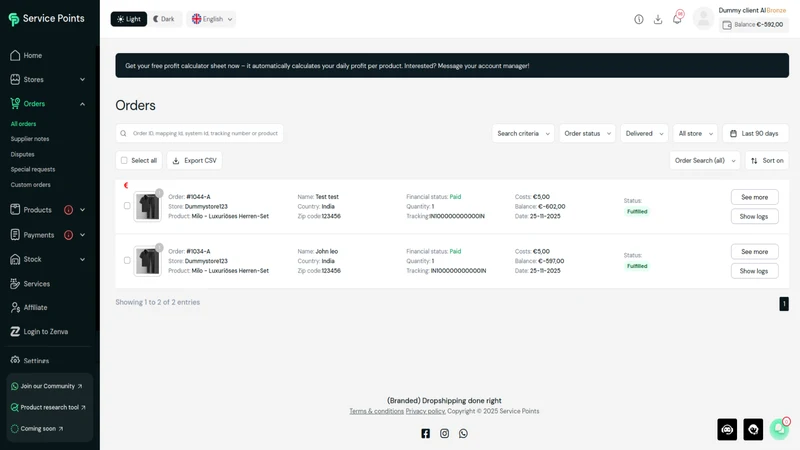
Task: Go to Disputes in sidebar
Action: [22, 154]
